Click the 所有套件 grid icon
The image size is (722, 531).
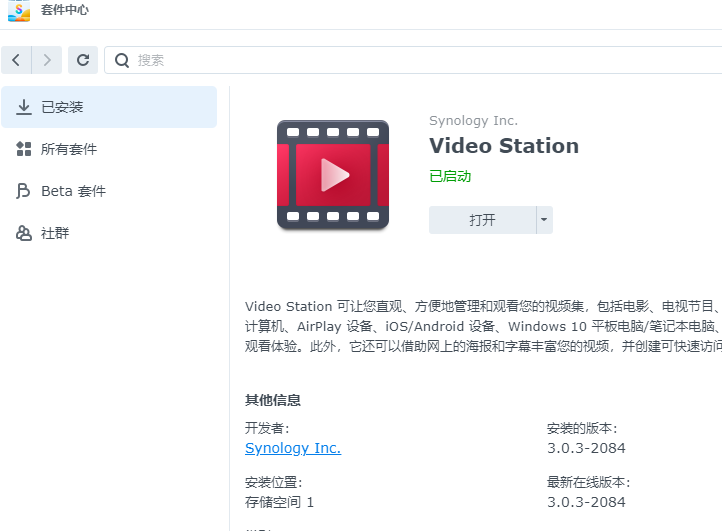click(24, 149)
